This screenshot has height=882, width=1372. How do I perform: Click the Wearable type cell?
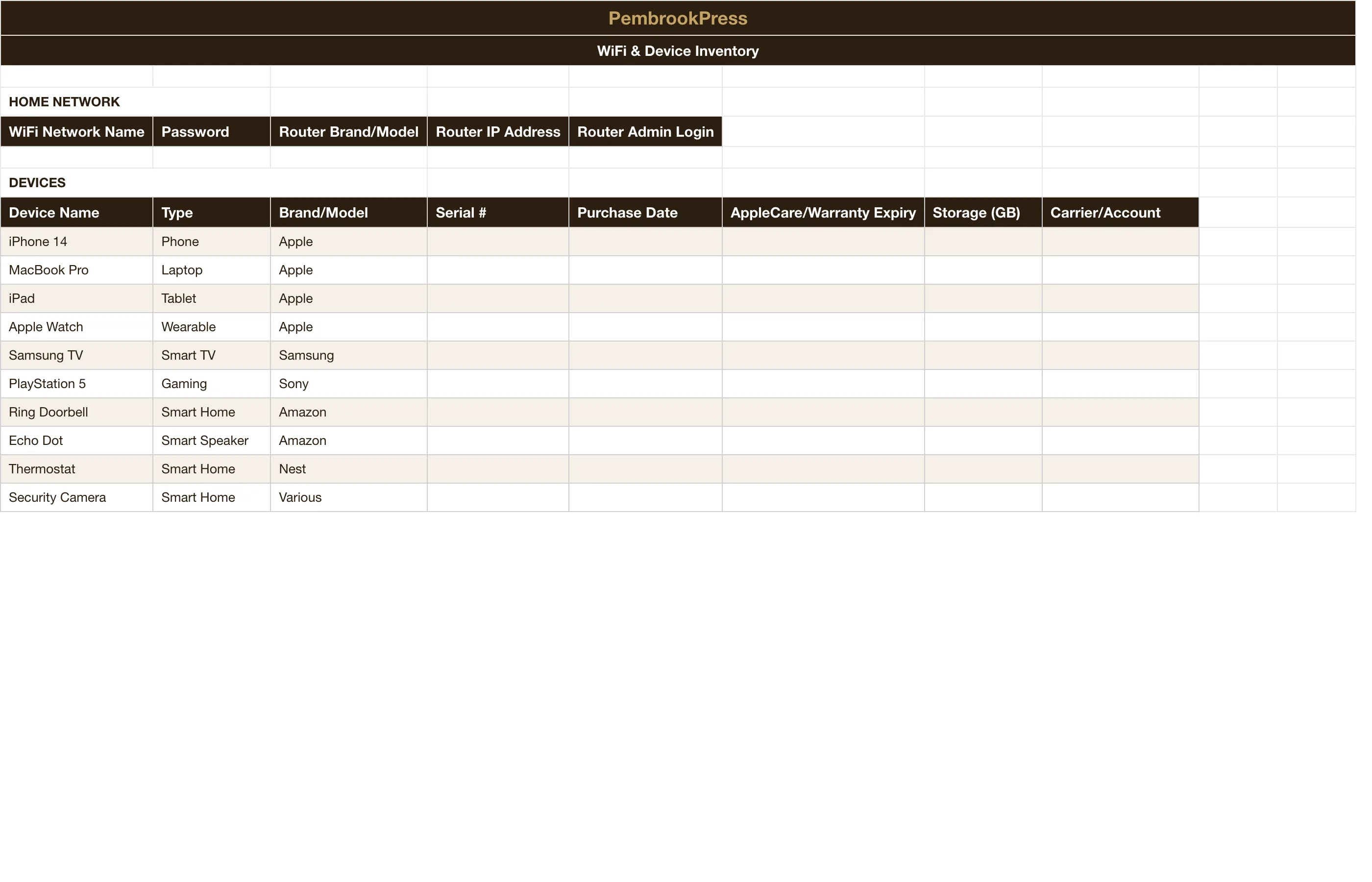[211, 327]
